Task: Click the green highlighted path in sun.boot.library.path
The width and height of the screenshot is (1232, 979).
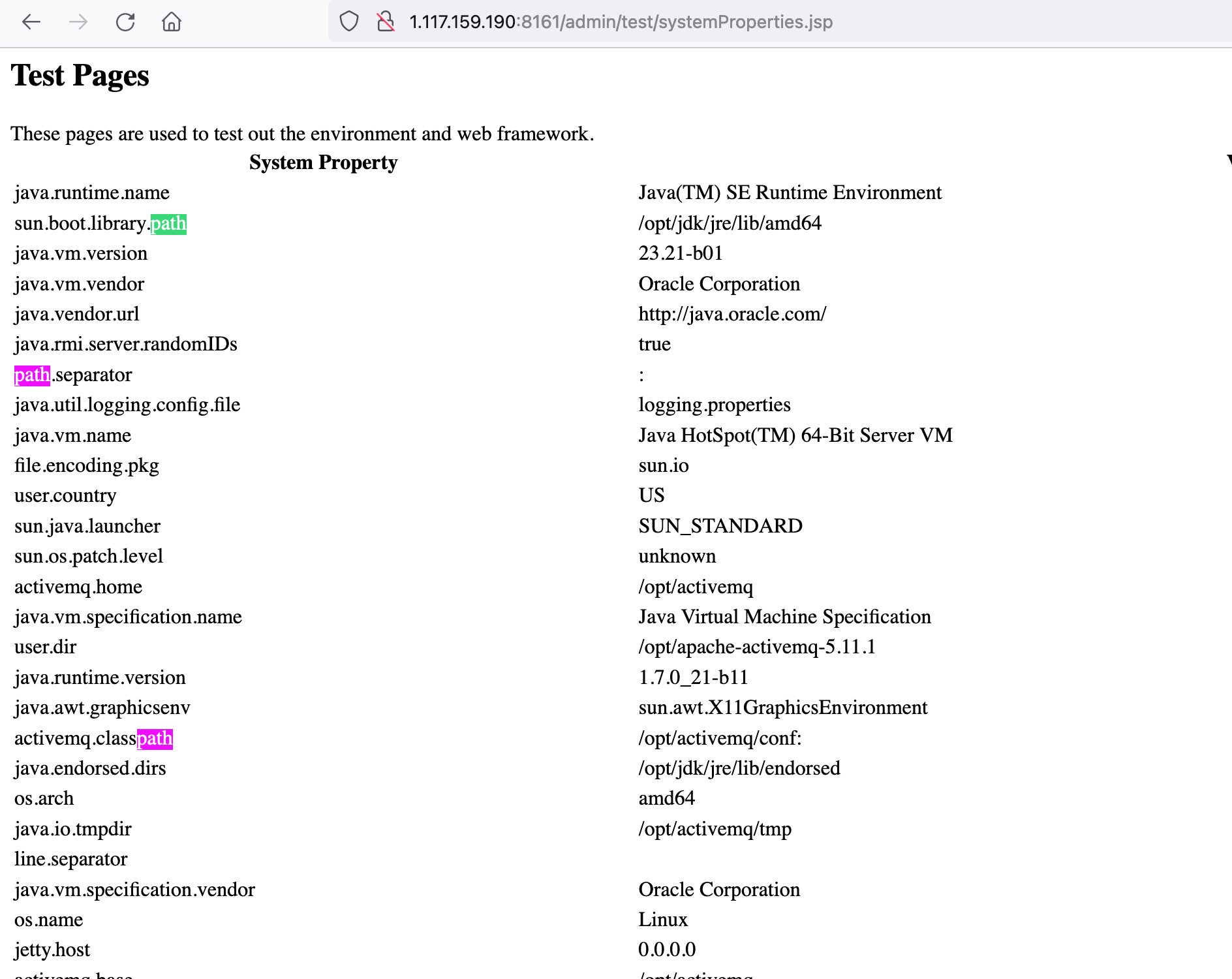Action: pos(168,224)
